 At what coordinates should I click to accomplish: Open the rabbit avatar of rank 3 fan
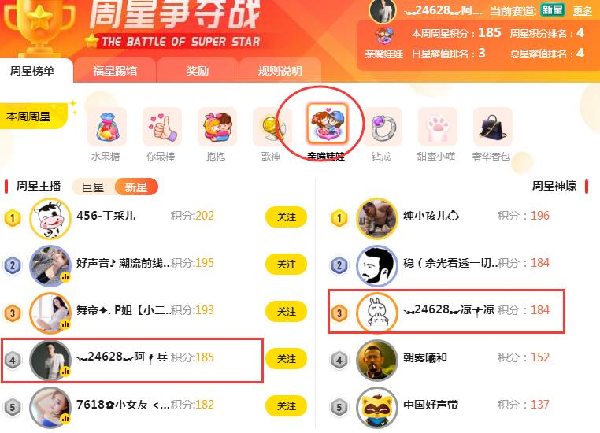click(x=377, y=313)
